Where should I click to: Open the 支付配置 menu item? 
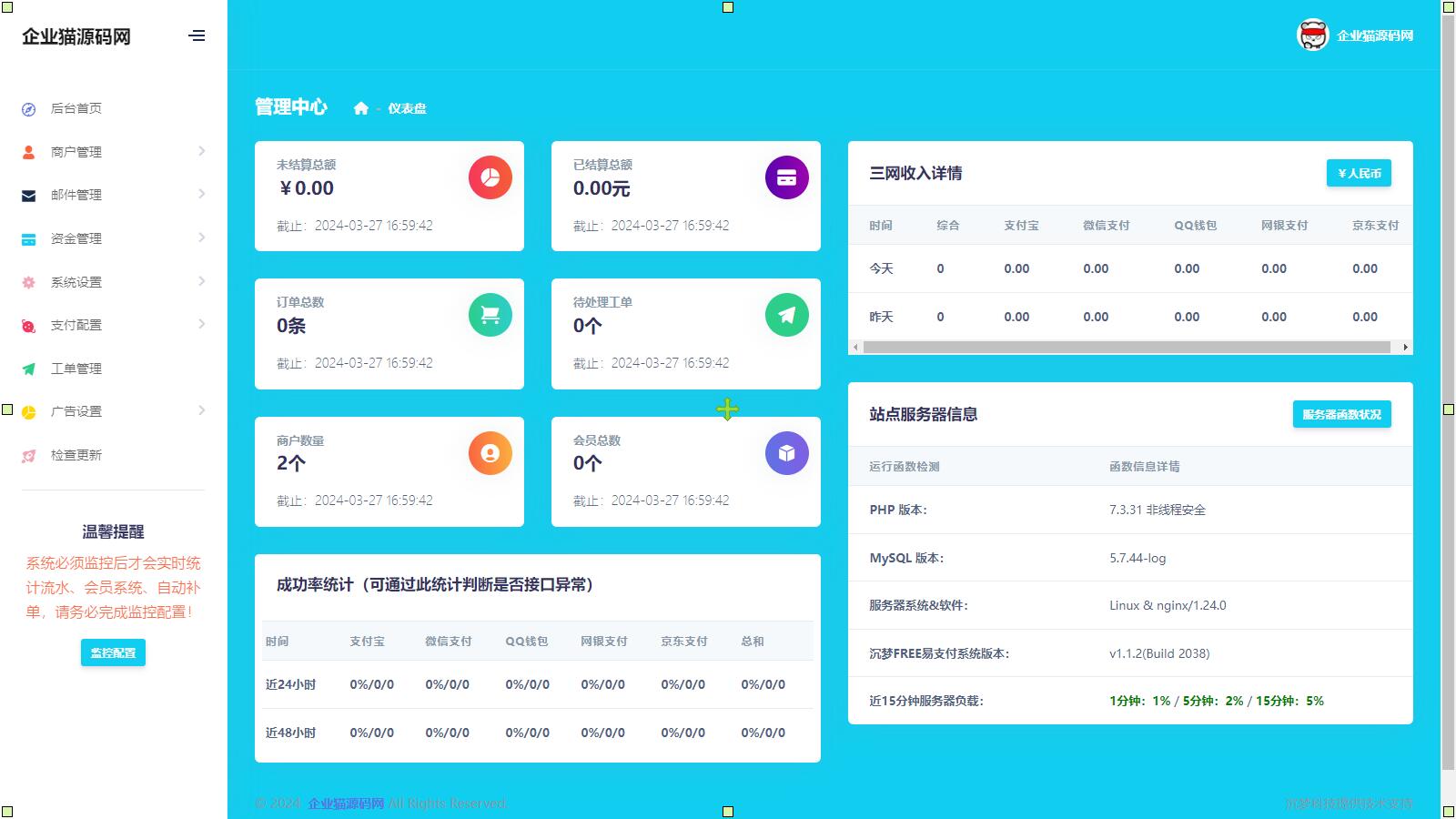[76, 325]
